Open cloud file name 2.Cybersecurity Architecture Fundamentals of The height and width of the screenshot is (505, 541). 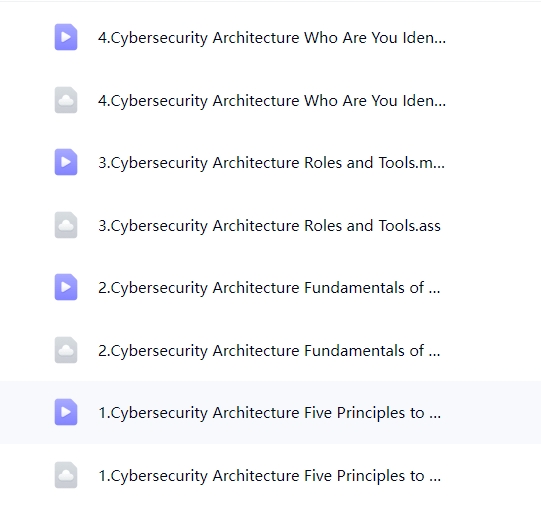269,351
